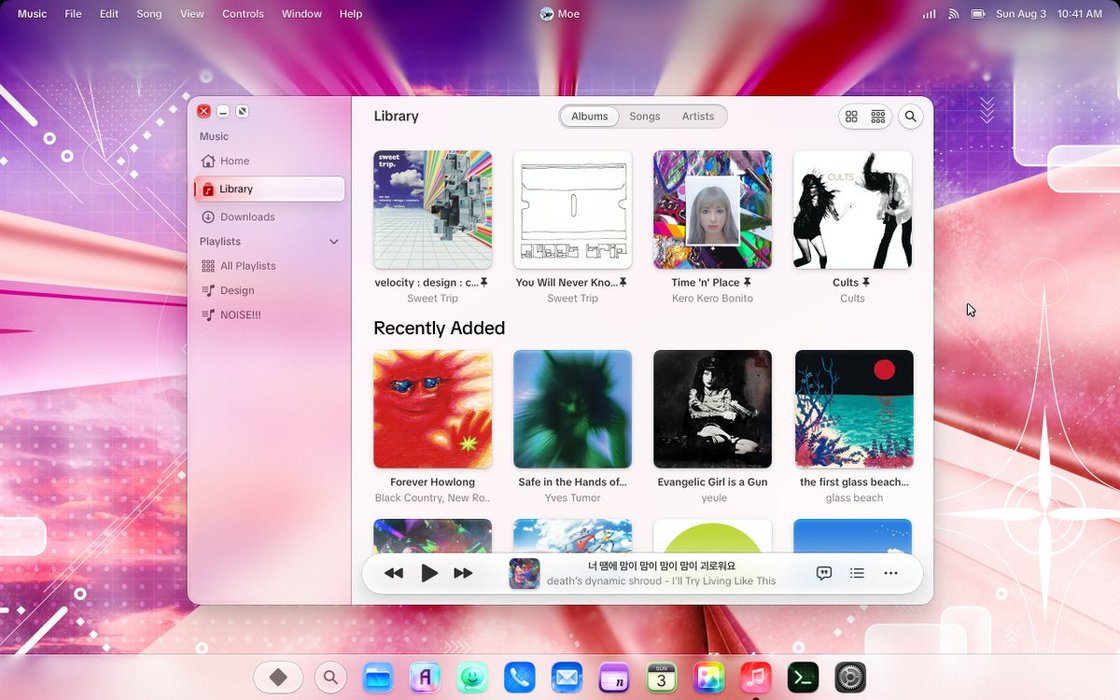Open the font app dock icon
Viewport: 1120px width, 700px height.
click(x=424, y=677)
